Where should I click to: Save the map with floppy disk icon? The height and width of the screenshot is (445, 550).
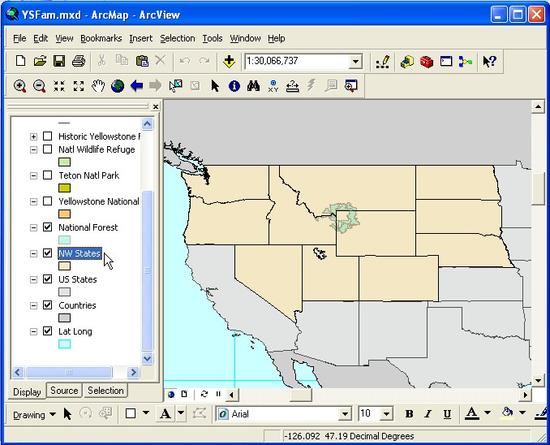59,61
